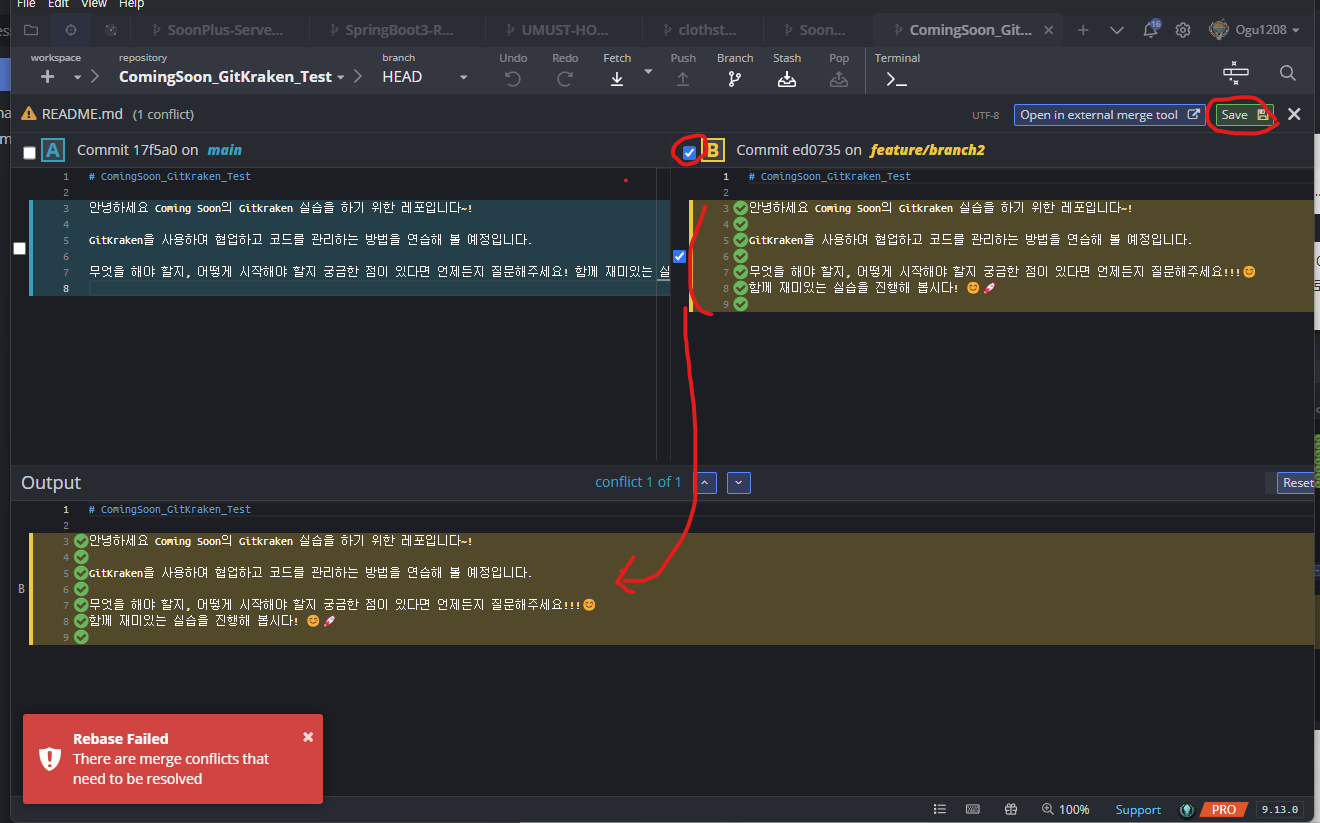Open the focus view target icon tab
This screenshot has width=1320, height=823.
71,30
